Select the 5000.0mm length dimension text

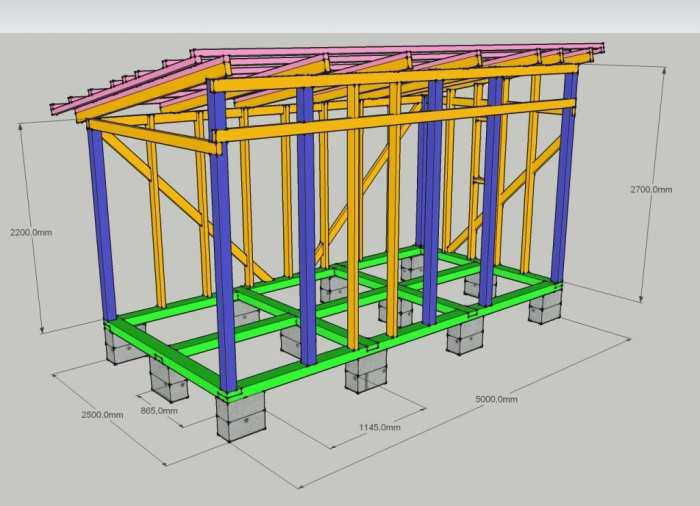(496, 399)
